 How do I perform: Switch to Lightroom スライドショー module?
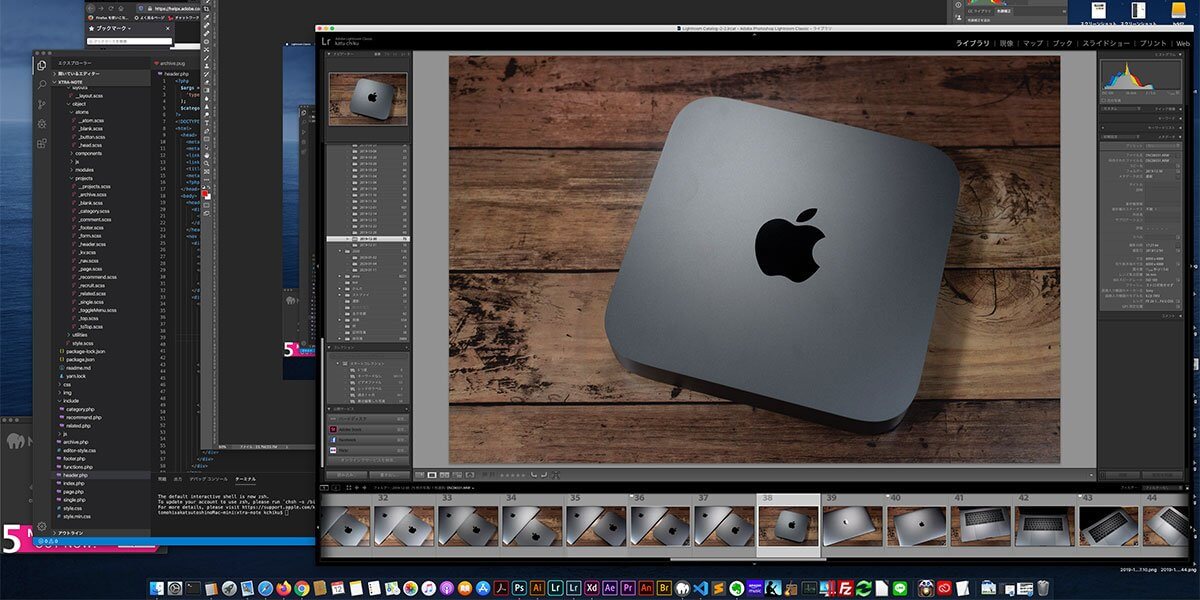(x=1106, y=44)
